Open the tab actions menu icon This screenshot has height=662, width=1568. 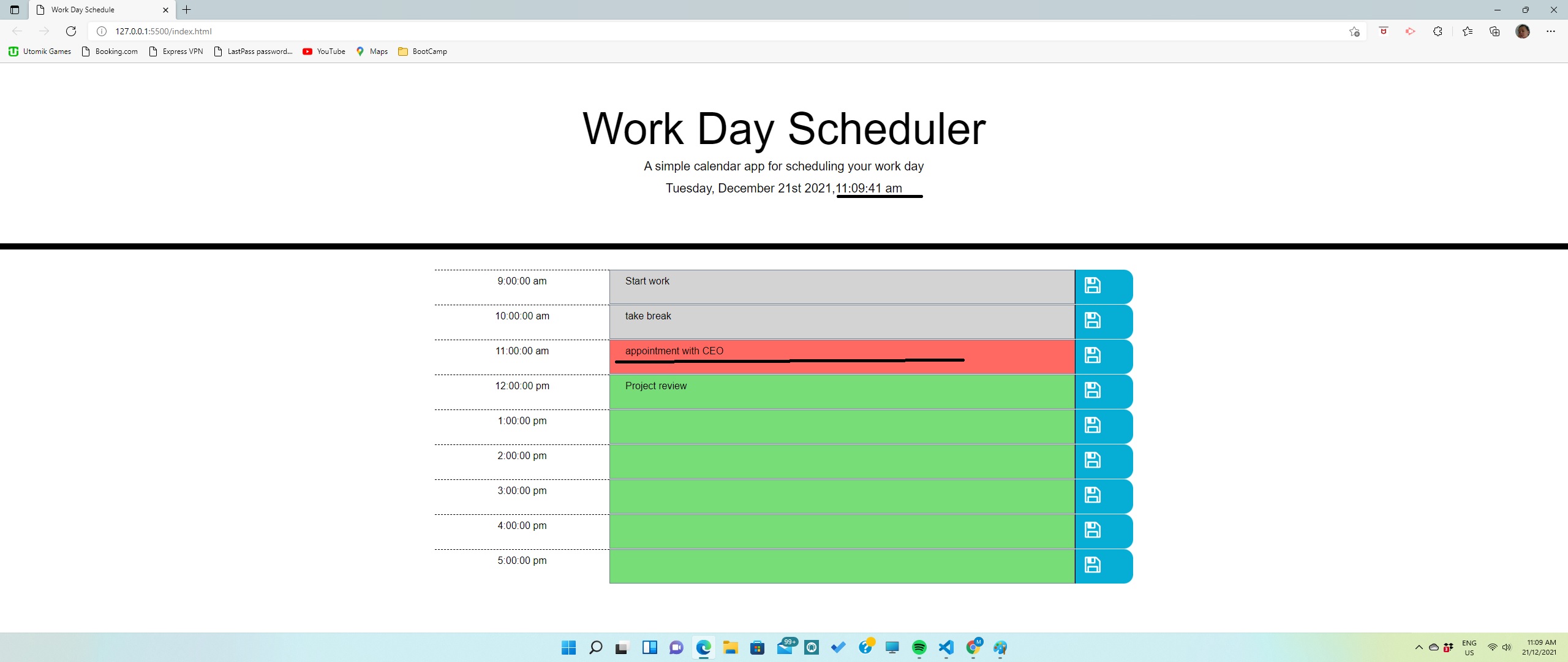pyautogui.click(x=15, y=10)
